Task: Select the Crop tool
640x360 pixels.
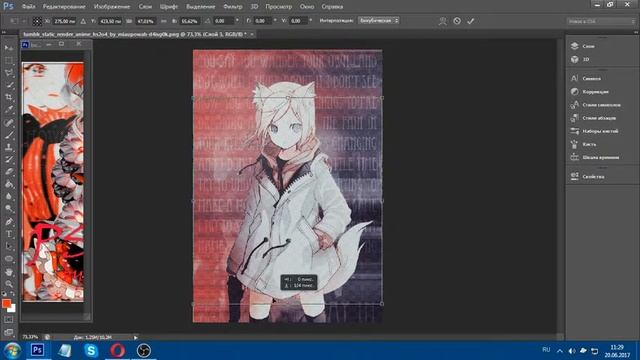Action: (9, 97)
